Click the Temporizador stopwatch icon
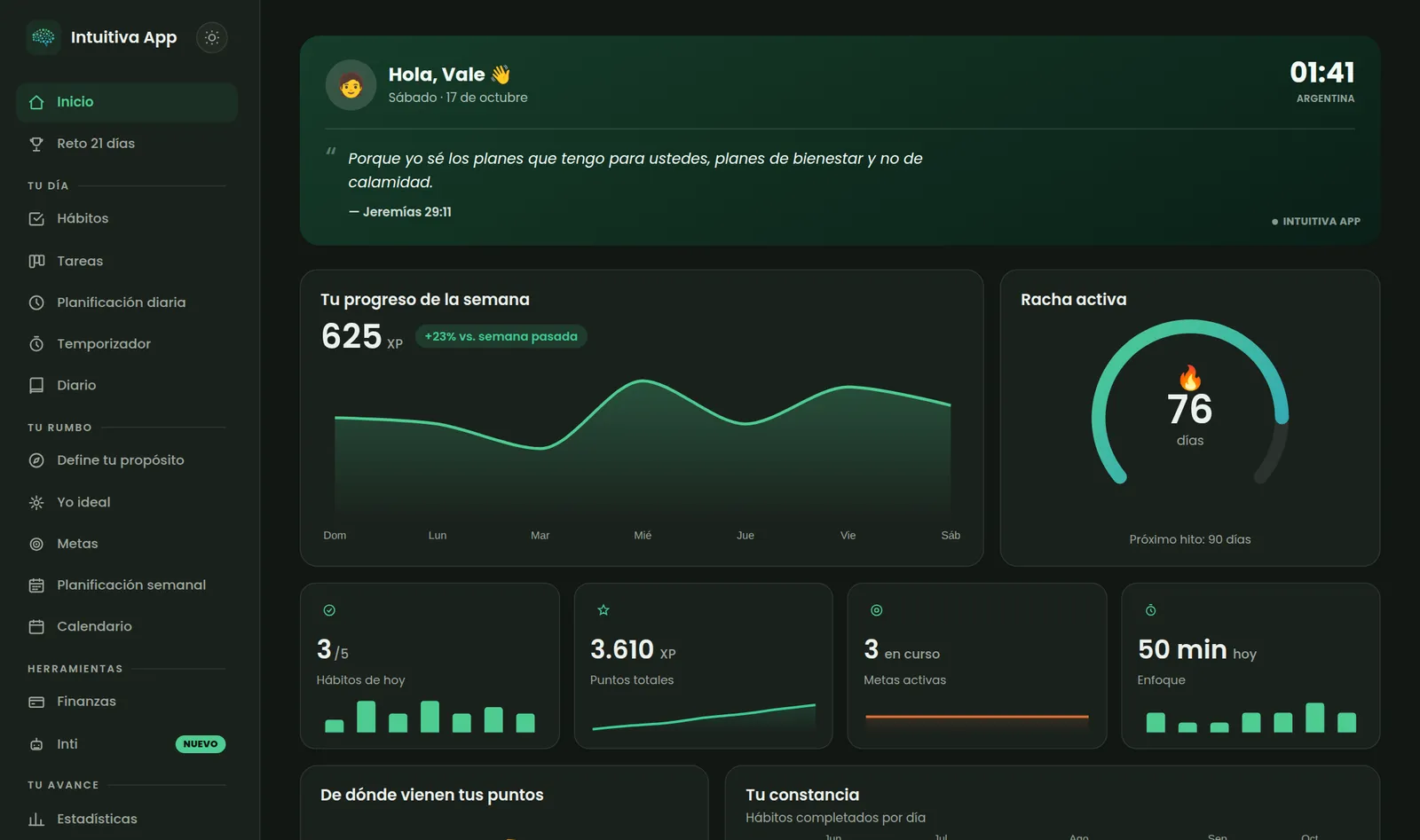 coord(36,344)
